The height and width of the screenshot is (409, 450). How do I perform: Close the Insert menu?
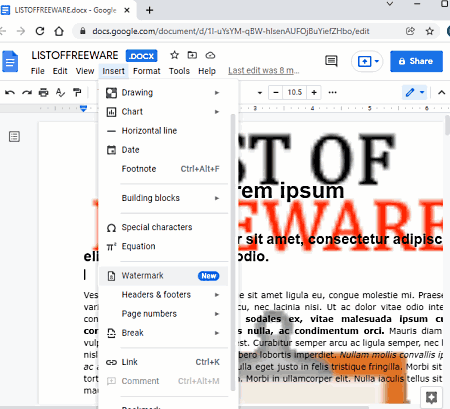(113, 71)
